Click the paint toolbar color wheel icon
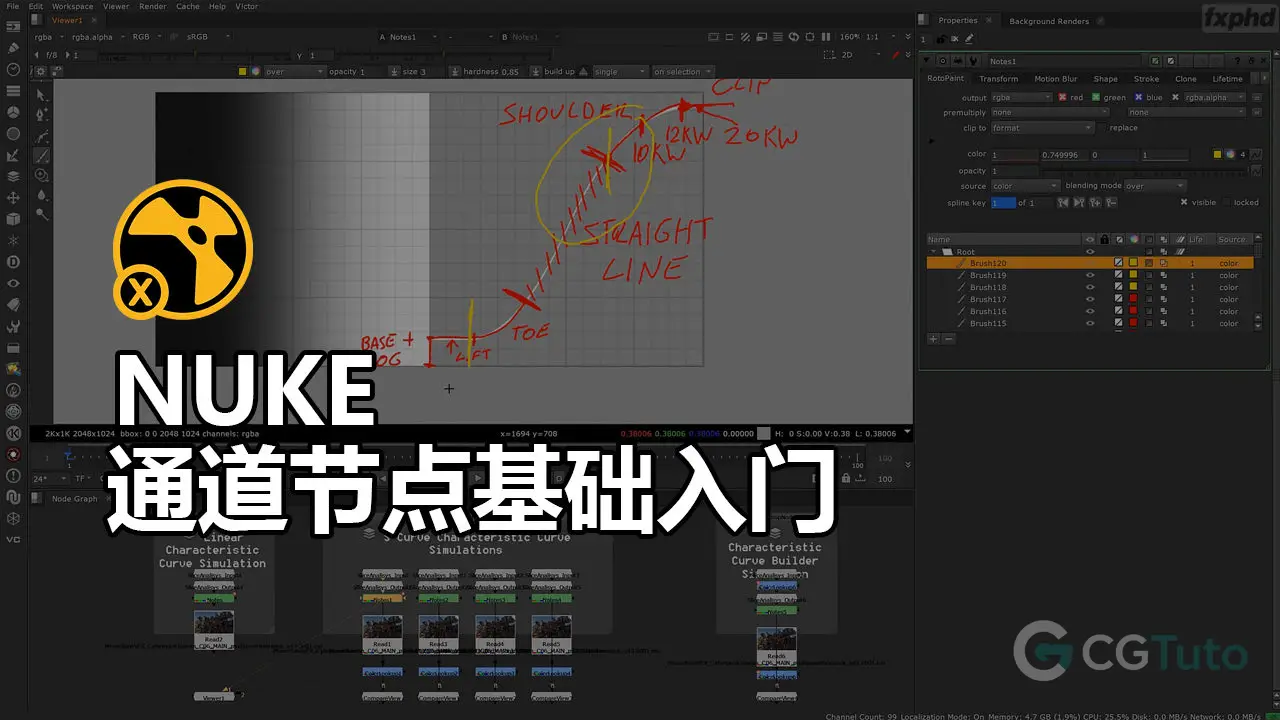Screen dimensions: 1280x720 pos(255,72)
